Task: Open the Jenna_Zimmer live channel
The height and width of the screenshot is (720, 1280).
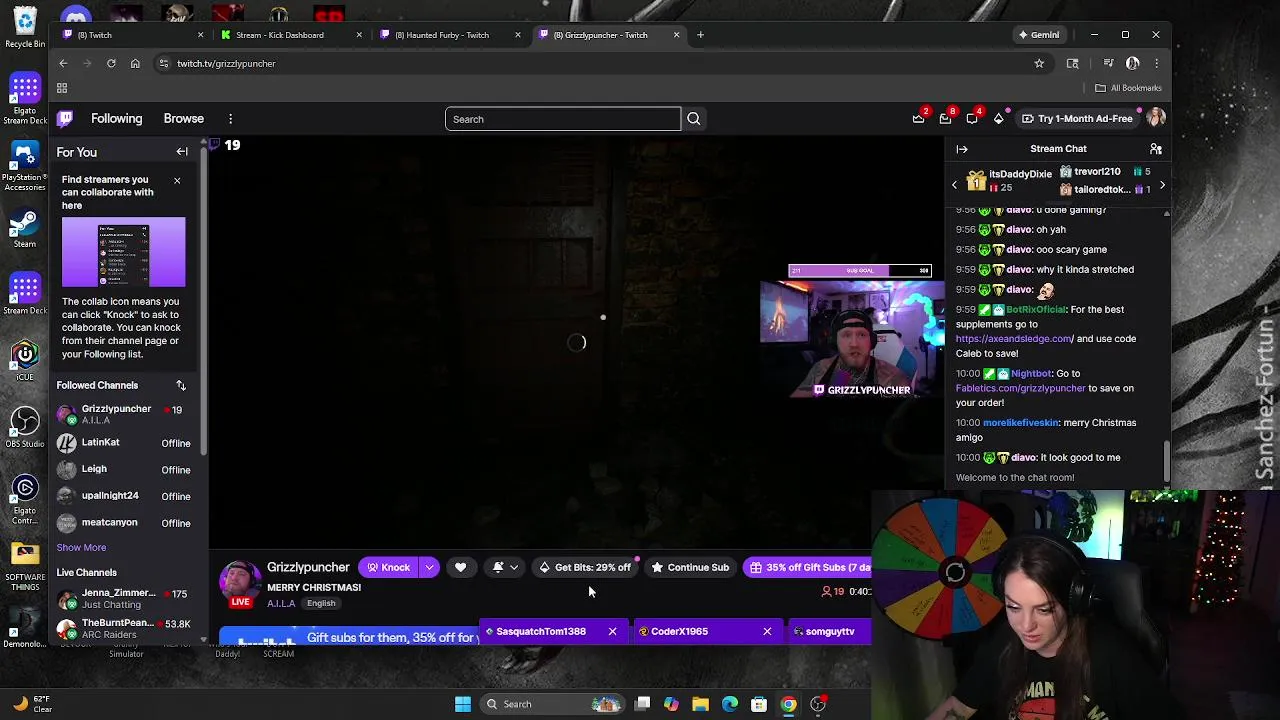Action: coord(123,598)
